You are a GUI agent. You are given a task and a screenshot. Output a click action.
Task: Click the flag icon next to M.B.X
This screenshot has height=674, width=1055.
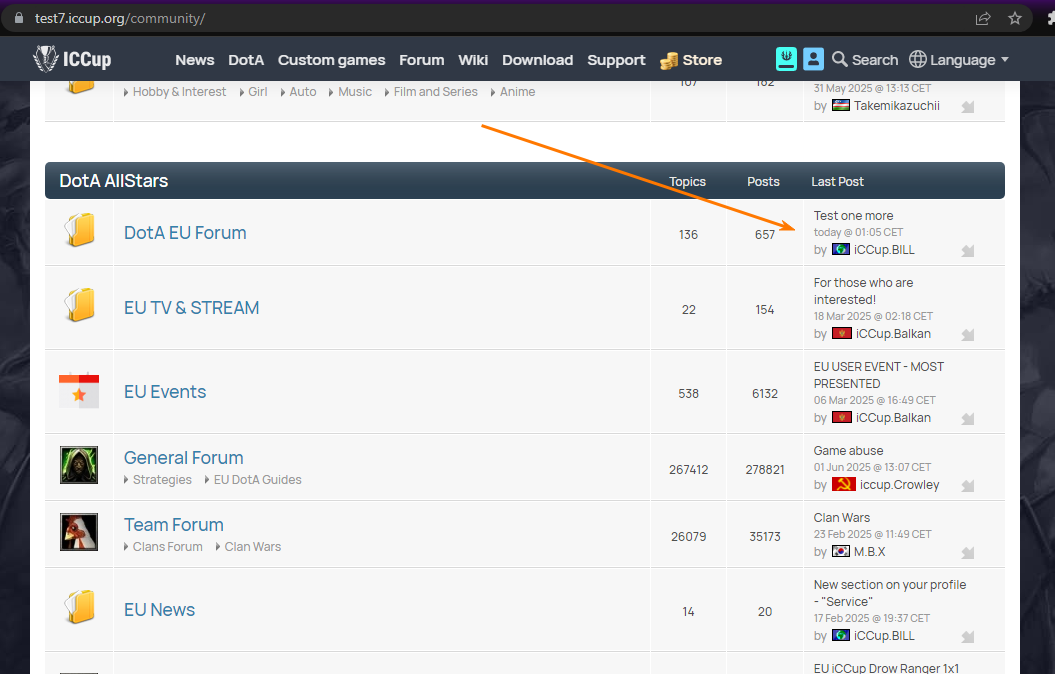(x=840, y=552)
